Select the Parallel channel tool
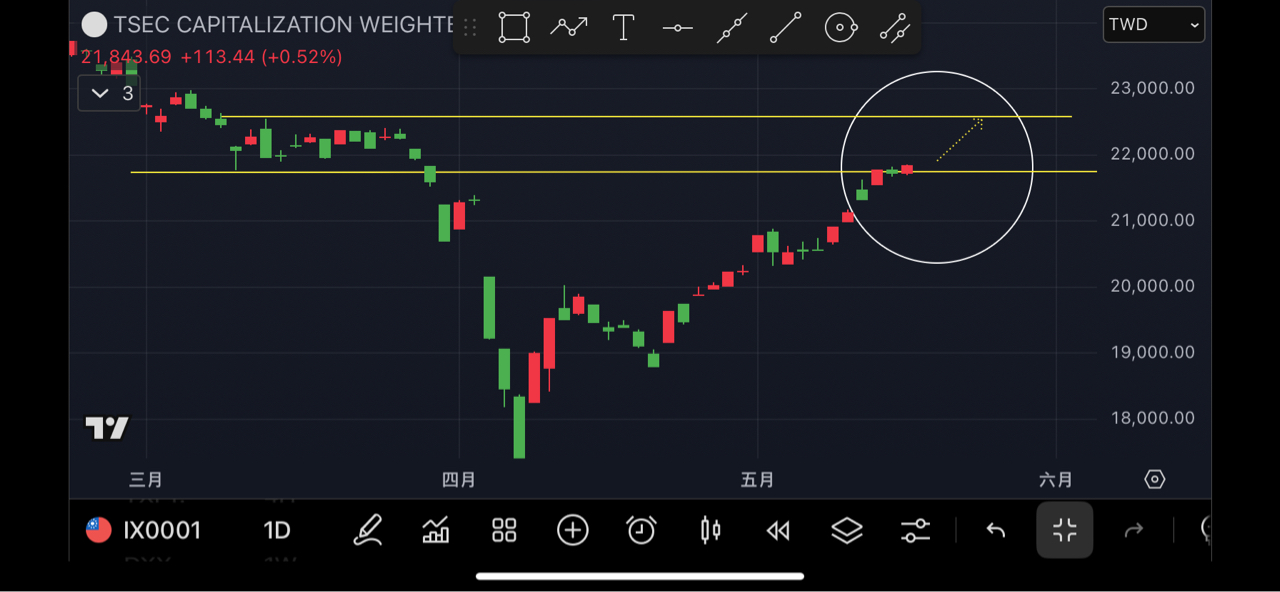Image resolution: width=1280 pixels, height=592 pixels. point(895,28)
